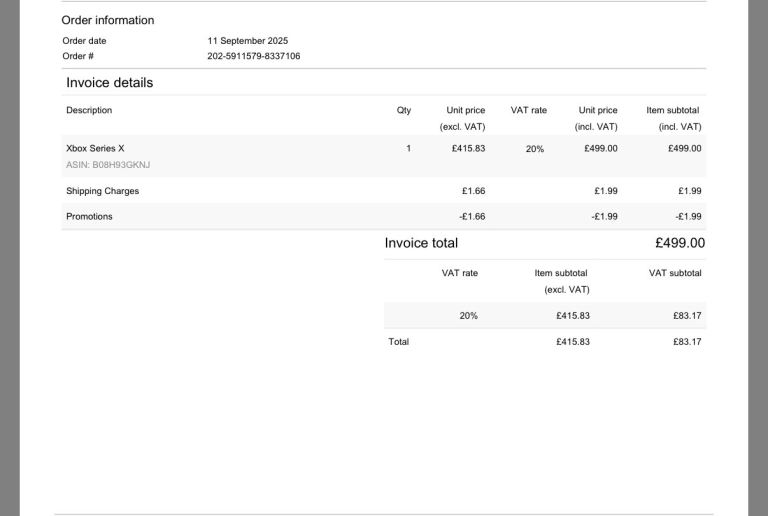The image size is (768, 516).
Task: Click the Invoice details heading
Action: click(110, 83)
